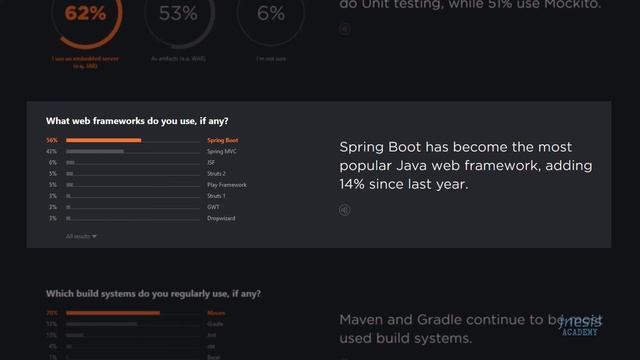Screen dimensions: 640x360
Task: Click the 56% value beside Spring Boot
Action: click(x=52, y=140)
